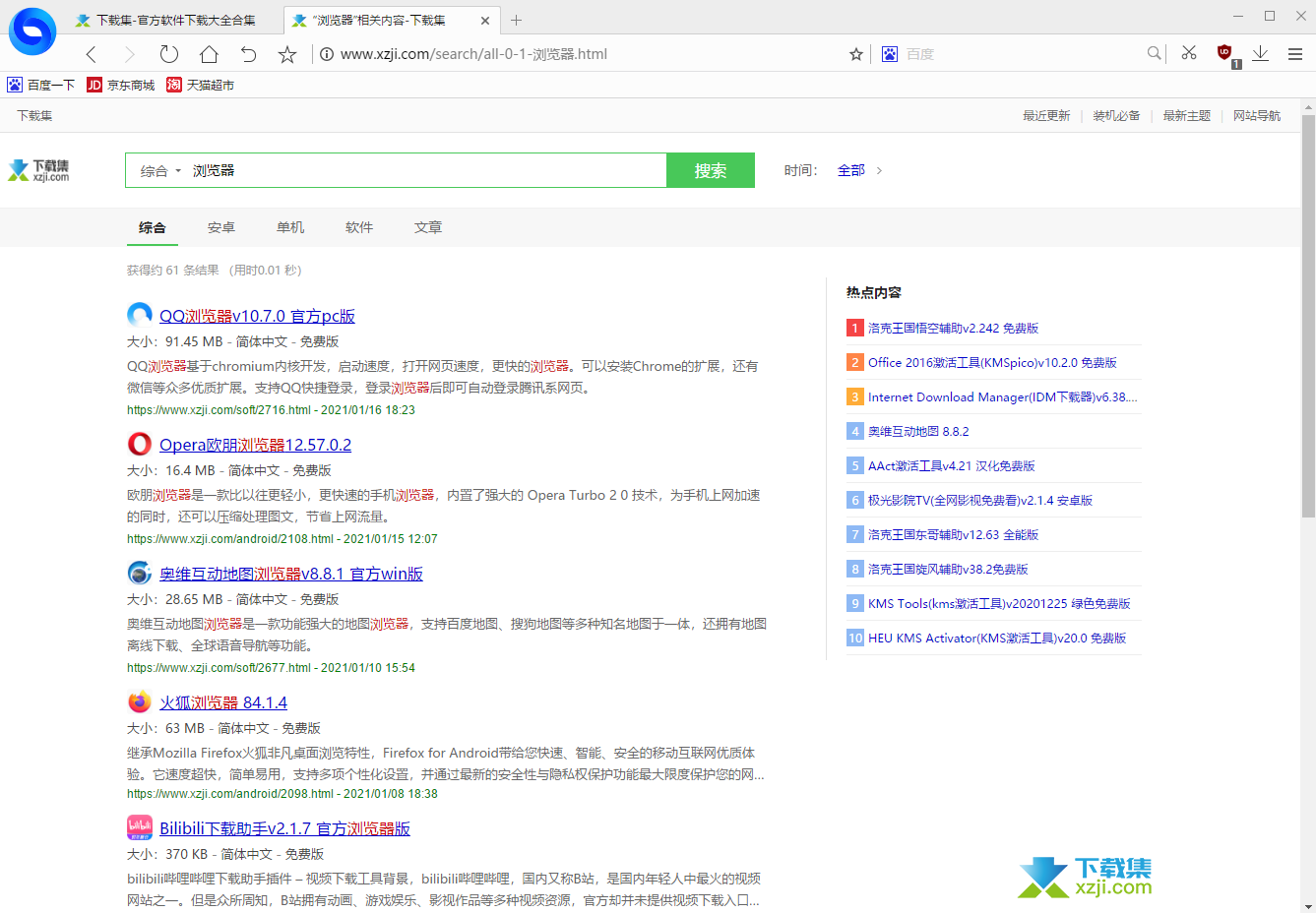Open the 网站导航 link
The width and height of the screenshot is (1316, 913).
(1257, 115)
